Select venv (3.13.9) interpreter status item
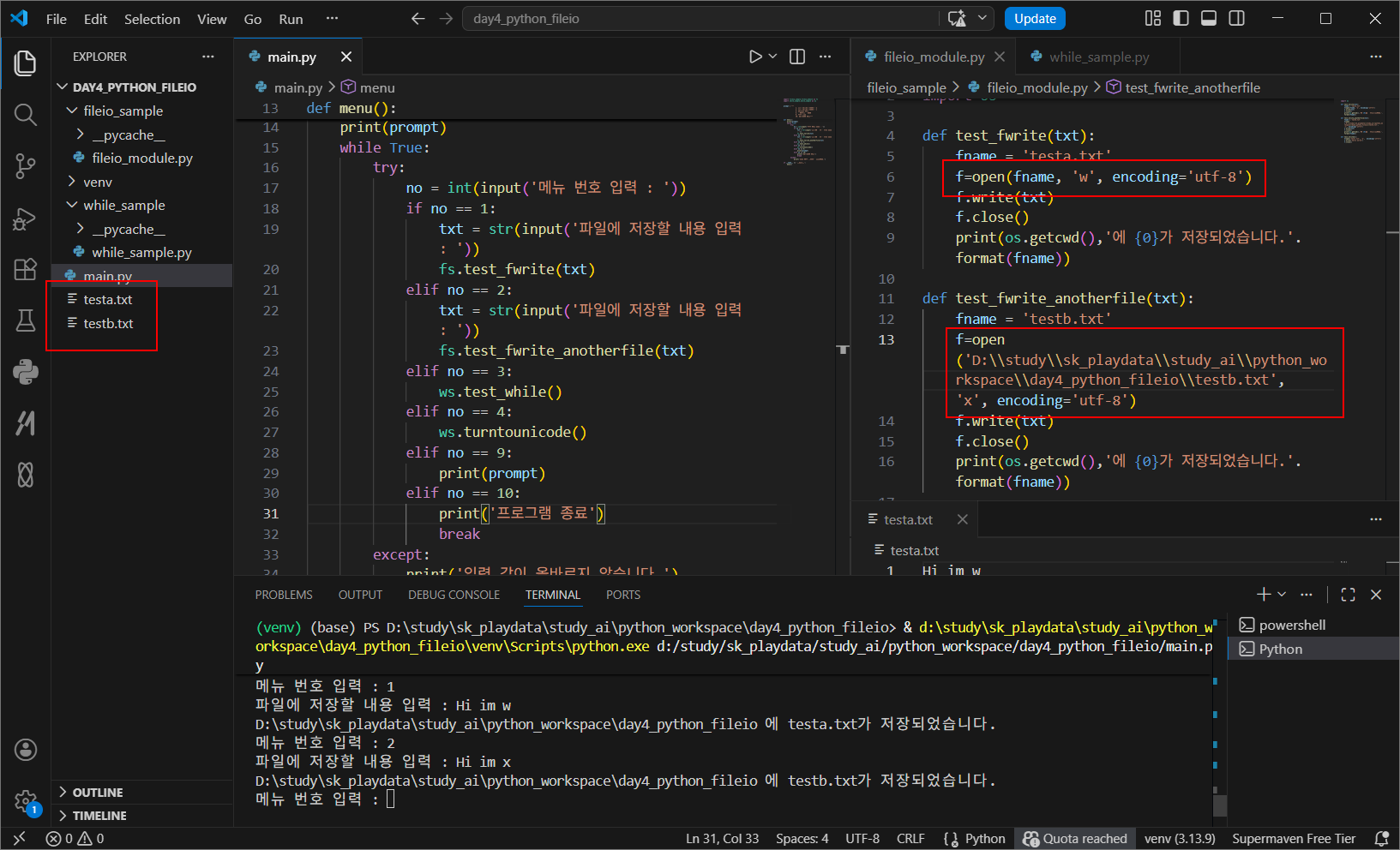1400x850 pixels. (1180, 839)
